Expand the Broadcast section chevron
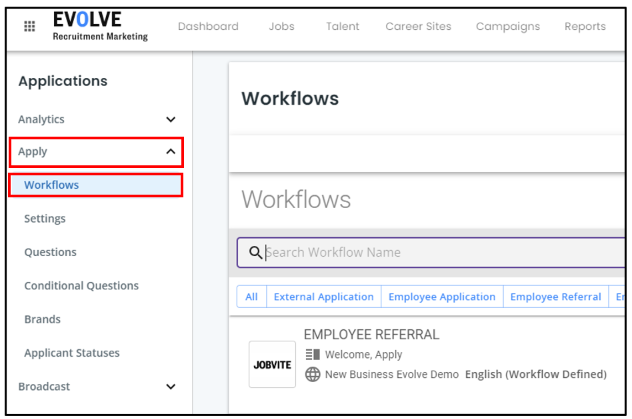 pos(171,387)
